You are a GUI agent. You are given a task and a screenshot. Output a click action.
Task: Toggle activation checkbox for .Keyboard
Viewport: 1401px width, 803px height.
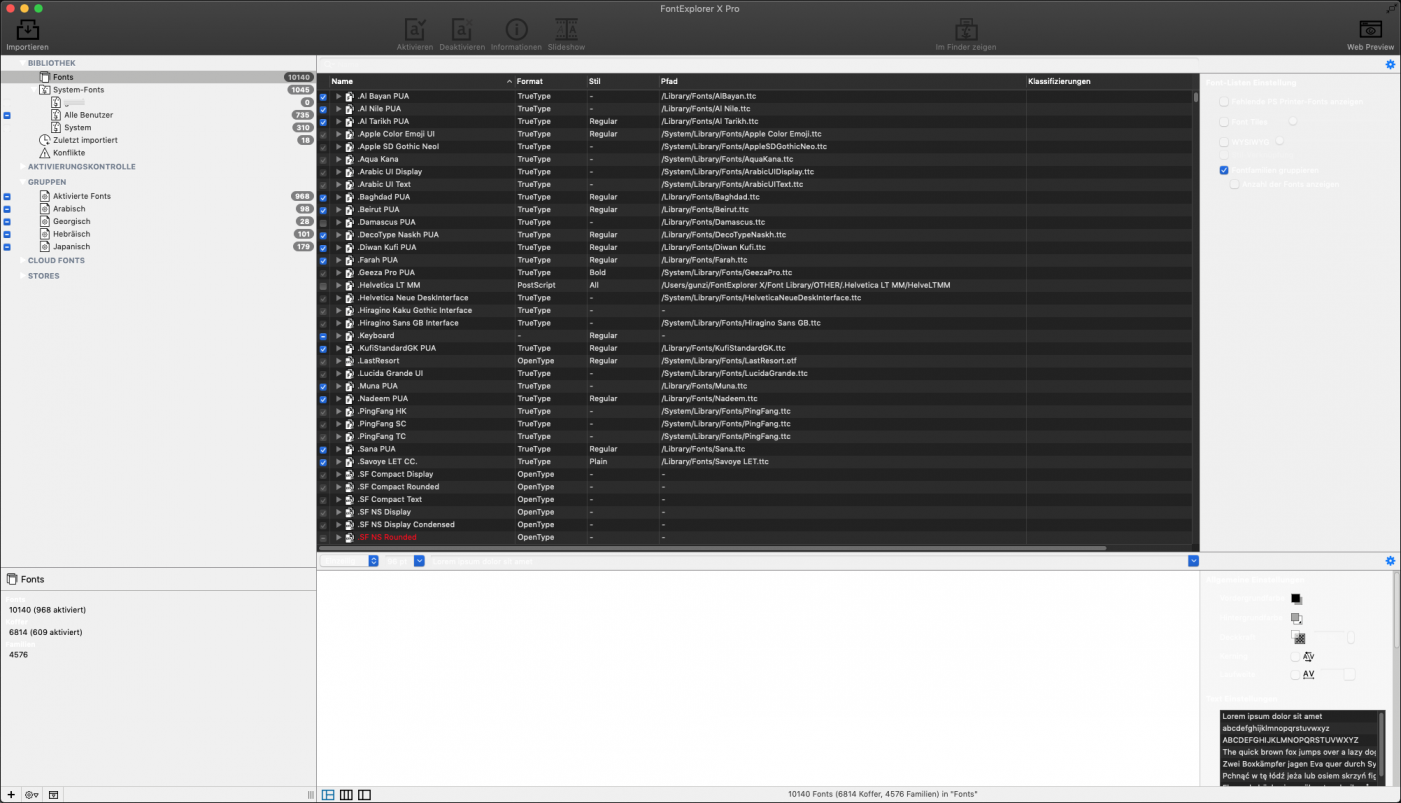(x=323, y=336)
